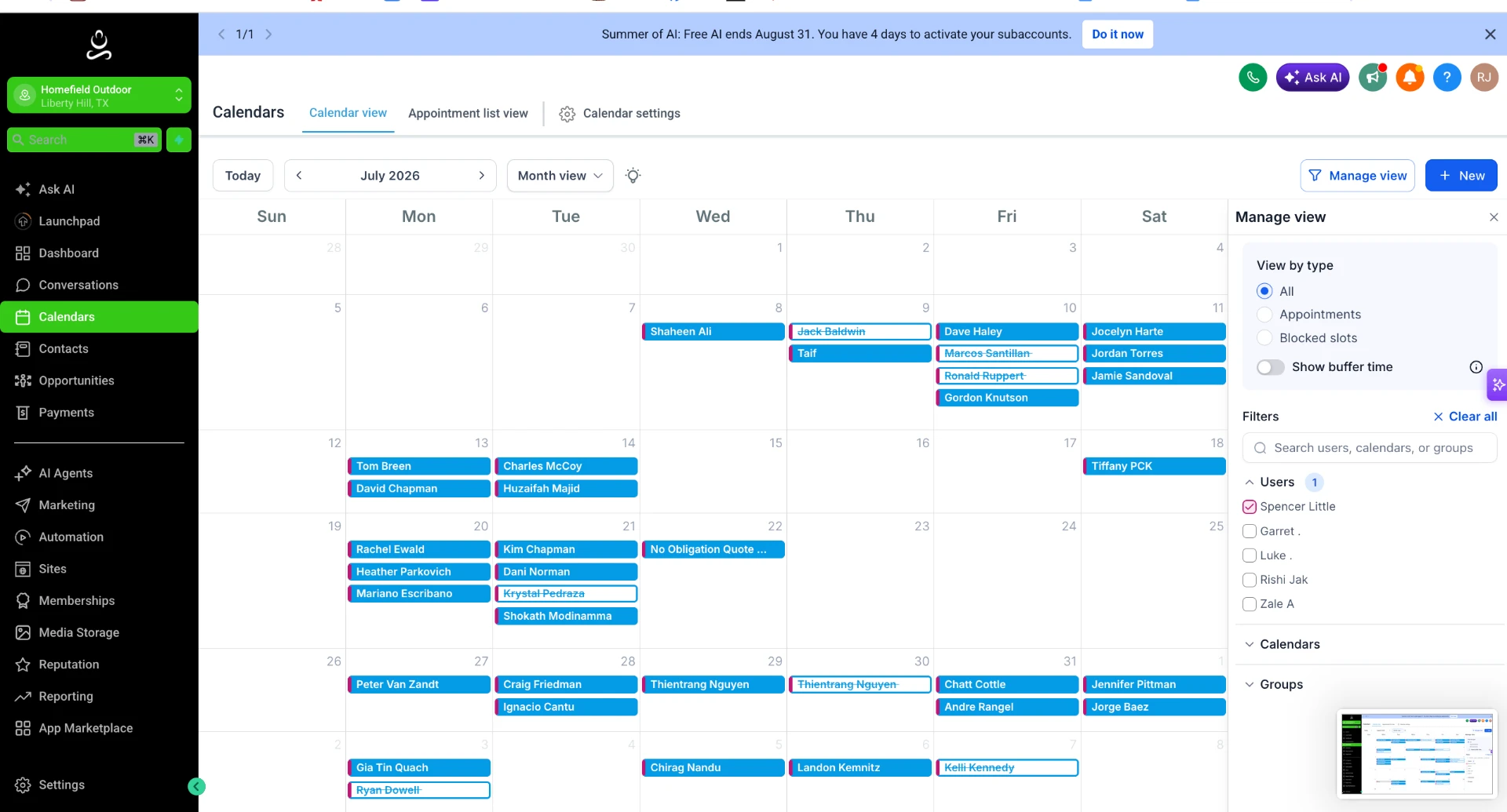Collapse the sidebar with the green arrow
The height and width of the screenshot is (812, 1507).
pos(197,786)
